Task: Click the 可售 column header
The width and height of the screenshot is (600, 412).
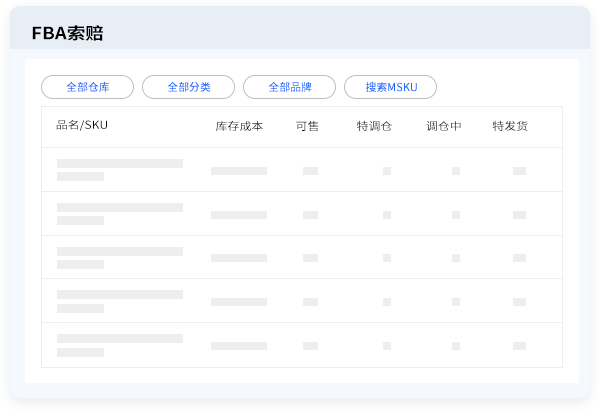Action: click(x=307, y=126)
